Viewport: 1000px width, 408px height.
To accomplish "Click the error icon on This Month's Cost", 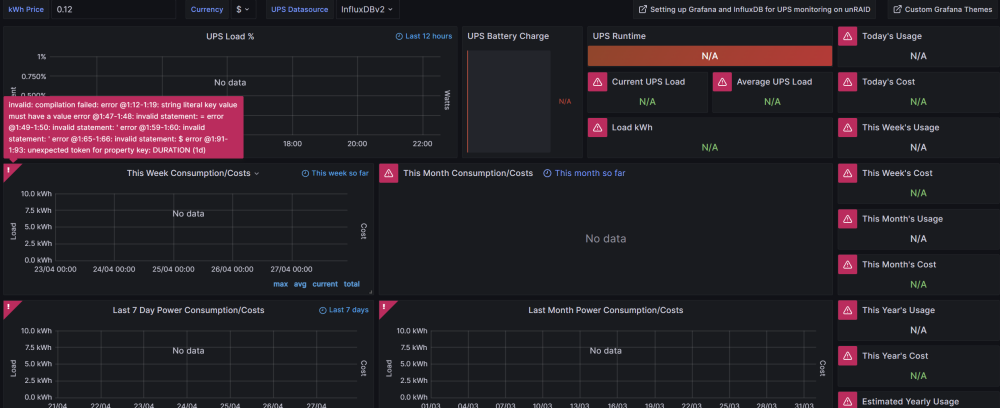I will point(848,265).
